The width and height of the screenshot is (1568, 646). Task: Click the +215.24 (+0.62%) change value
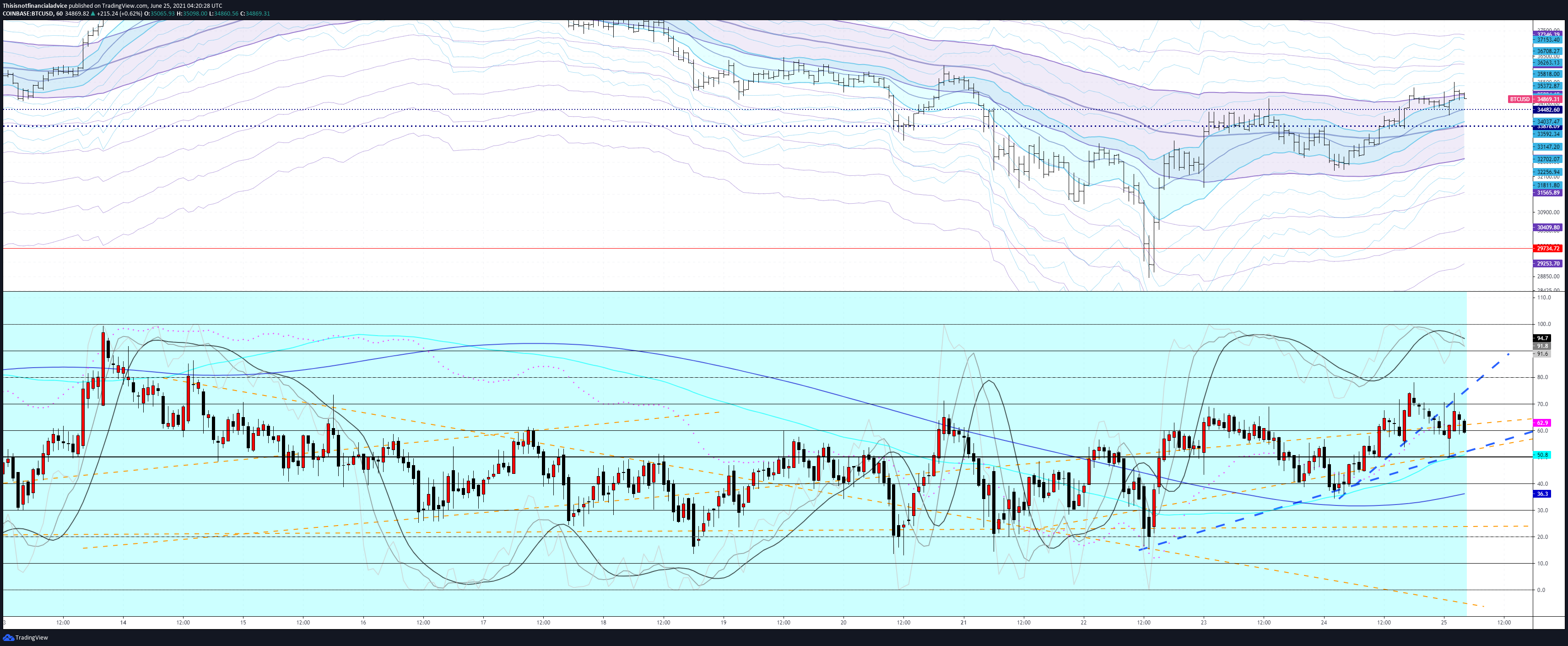point(119,13)
